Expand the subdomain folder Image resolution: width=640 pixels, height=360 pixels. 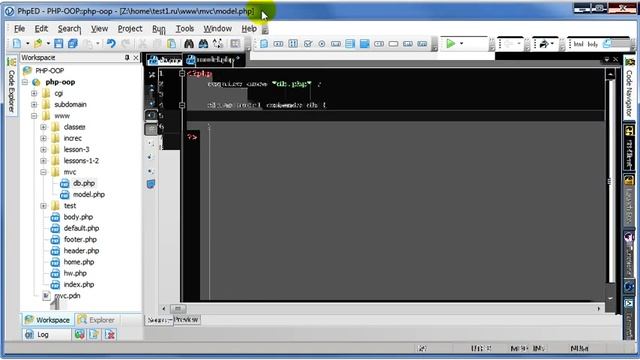click(x=34, y=104)
